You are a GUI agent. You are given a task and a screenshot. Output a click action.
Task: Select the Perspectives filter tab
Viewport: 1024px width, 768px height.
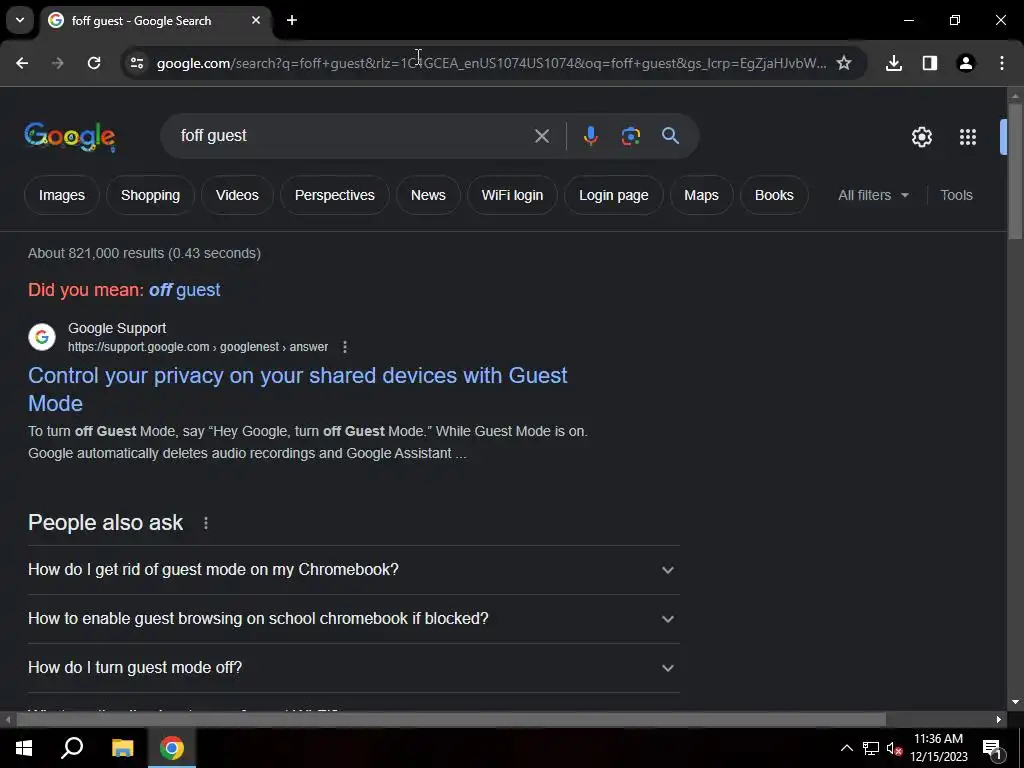point(334,195)
